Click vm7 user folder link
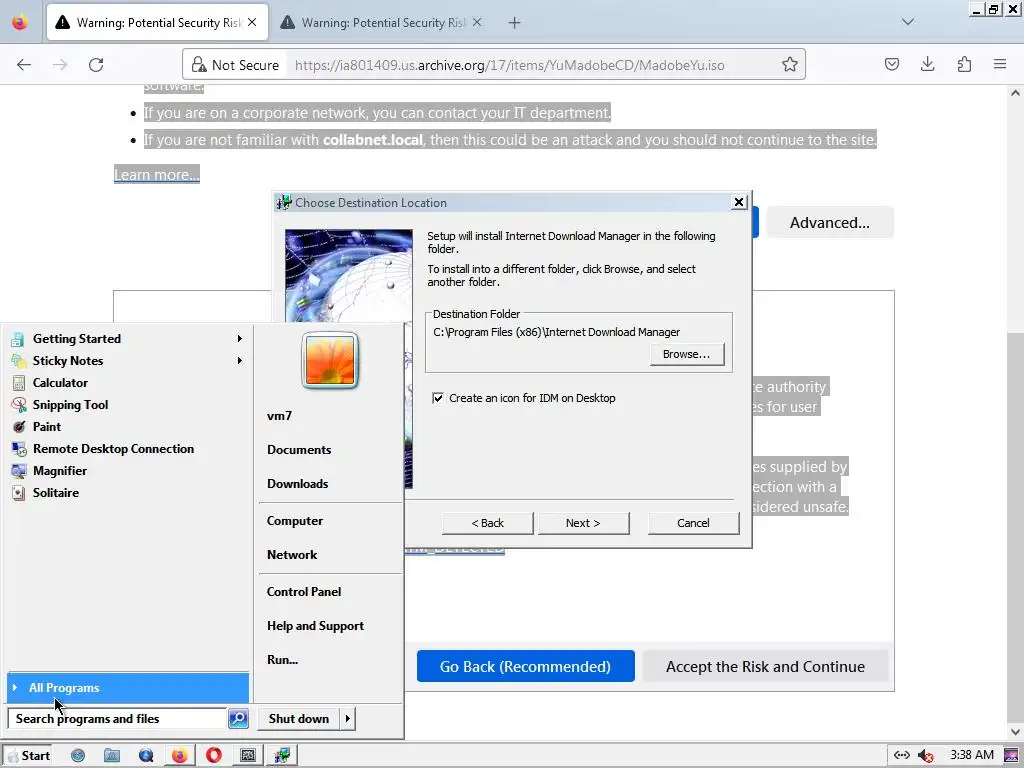This screenshot has height=768, width=1024. [280, 416]
